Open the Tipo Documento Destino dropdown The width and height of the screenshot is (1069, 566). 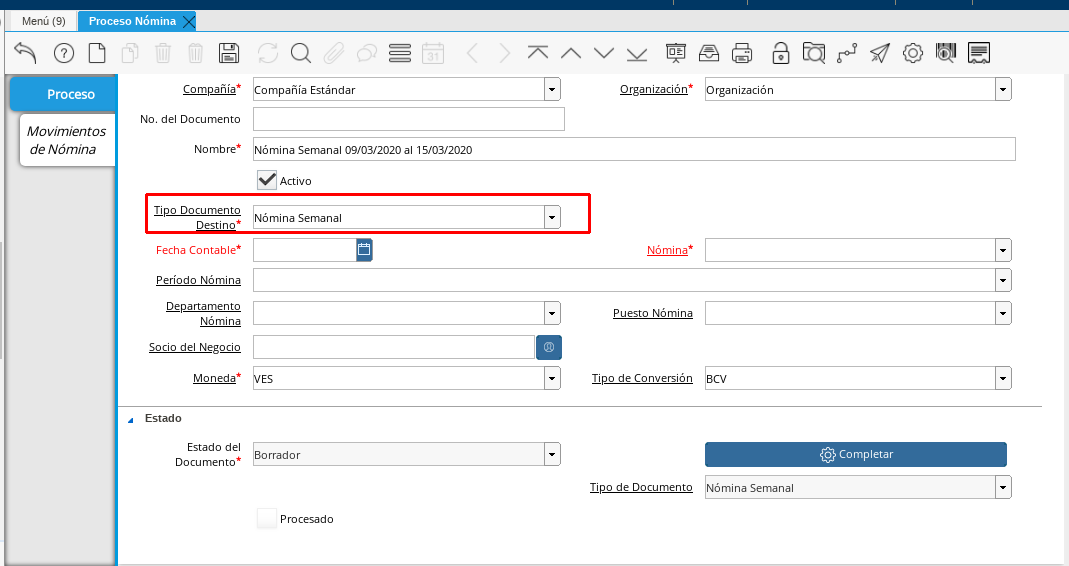552,217
